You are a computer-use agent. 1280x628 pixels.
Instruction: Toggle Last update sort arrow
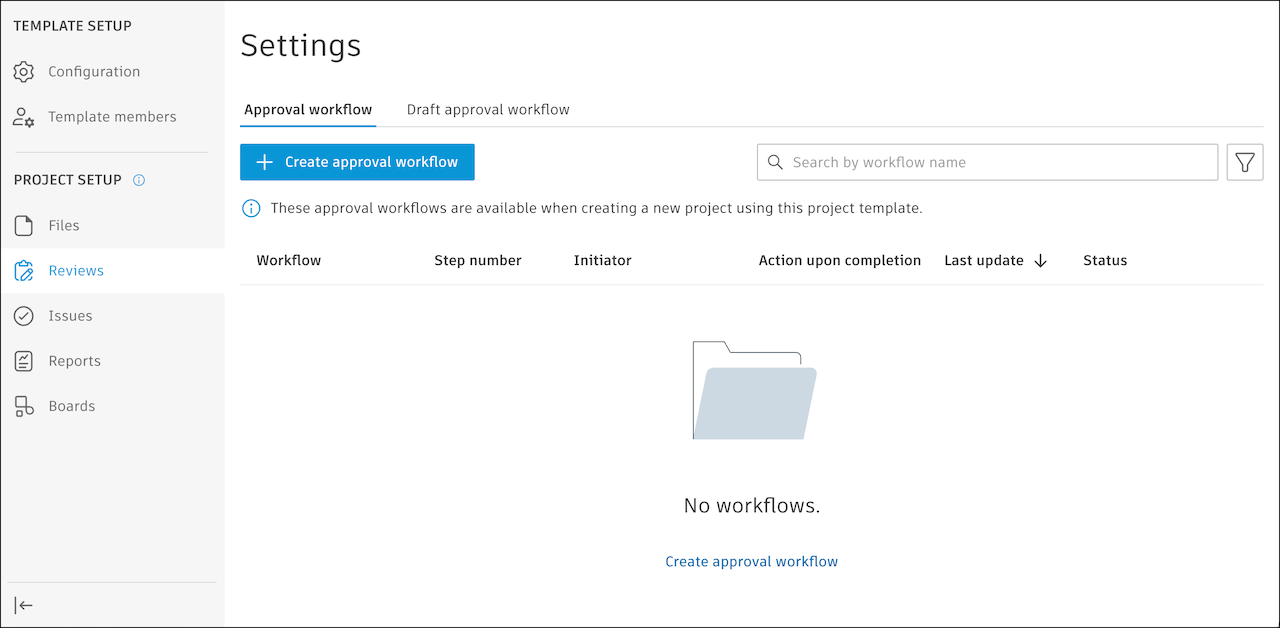click(x=1040, y=261)
